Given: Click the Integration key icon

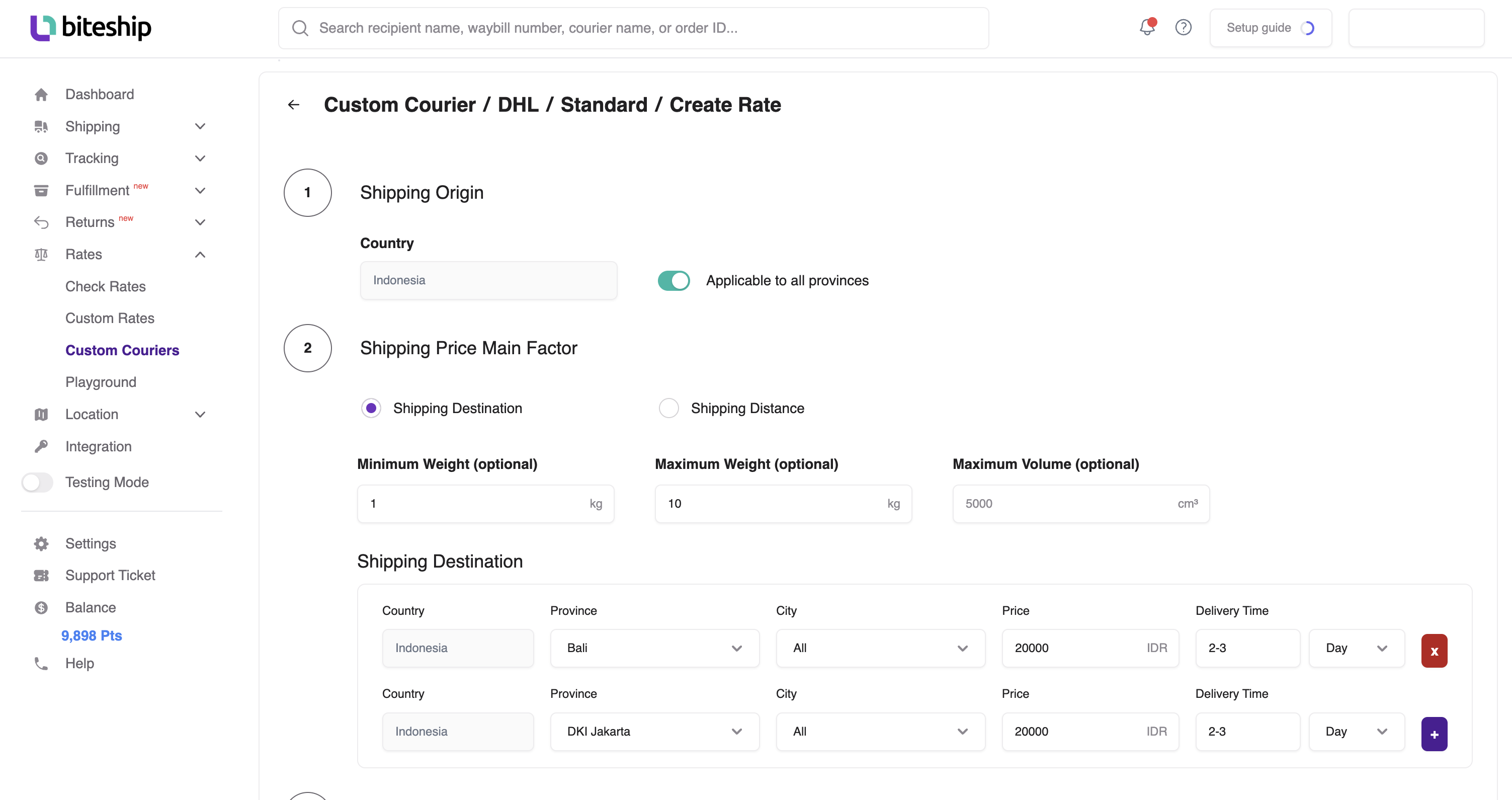Looking at the screenshot, I should pyautogui.click(x=41, y=447).
